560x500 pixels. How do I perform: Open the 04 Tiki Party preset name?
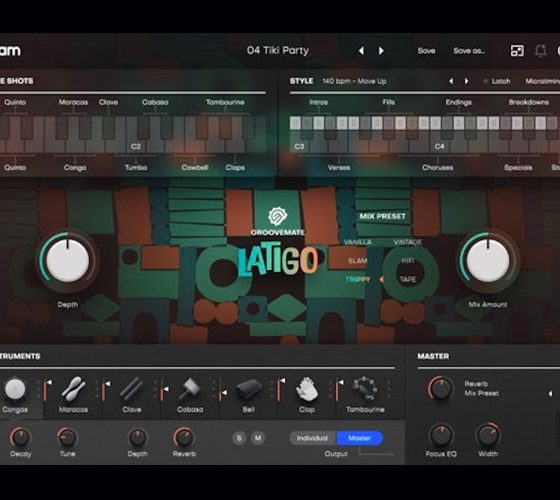coord(278,51)
